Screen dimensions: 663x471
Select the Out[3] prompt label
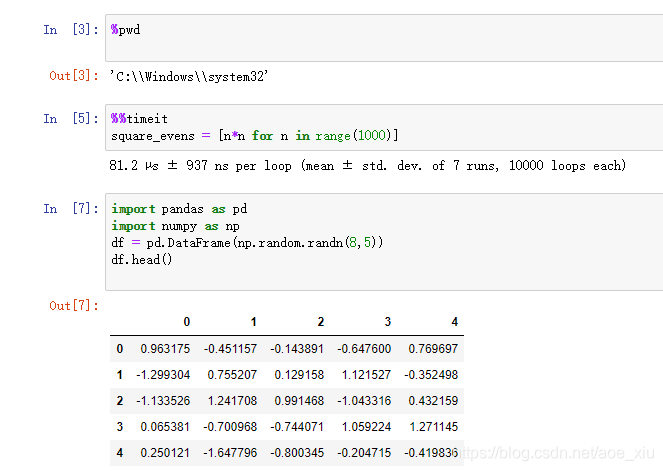[x=74, y=76]
